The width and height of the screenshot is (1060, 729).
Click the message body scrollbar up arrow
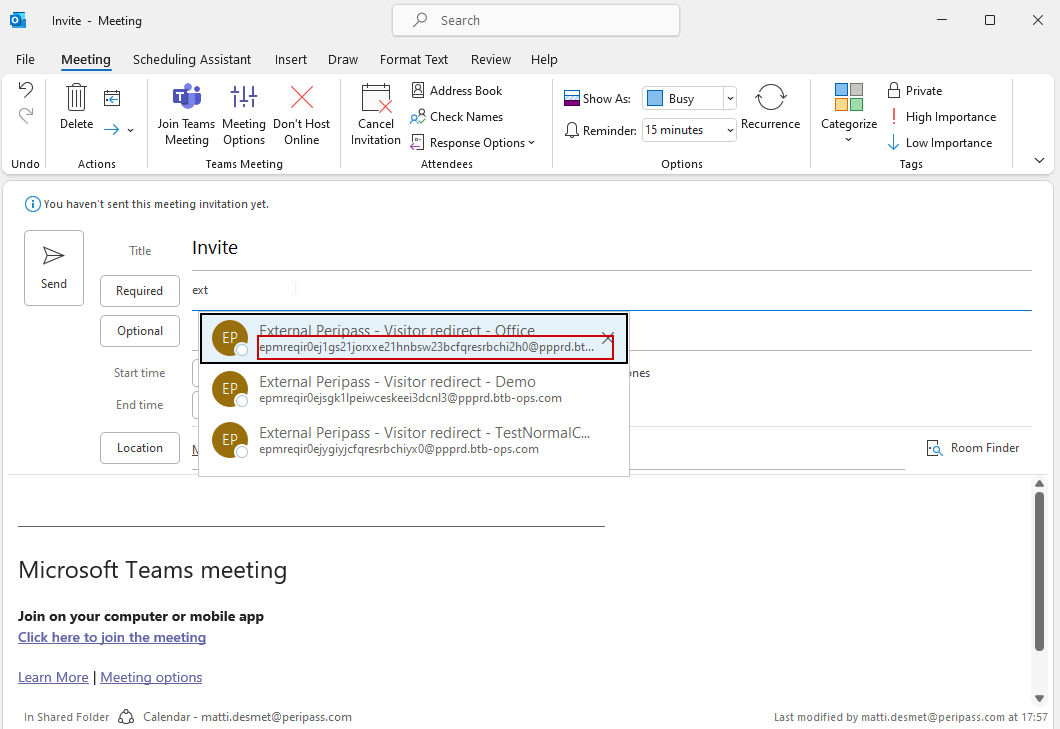[1040, 484]
